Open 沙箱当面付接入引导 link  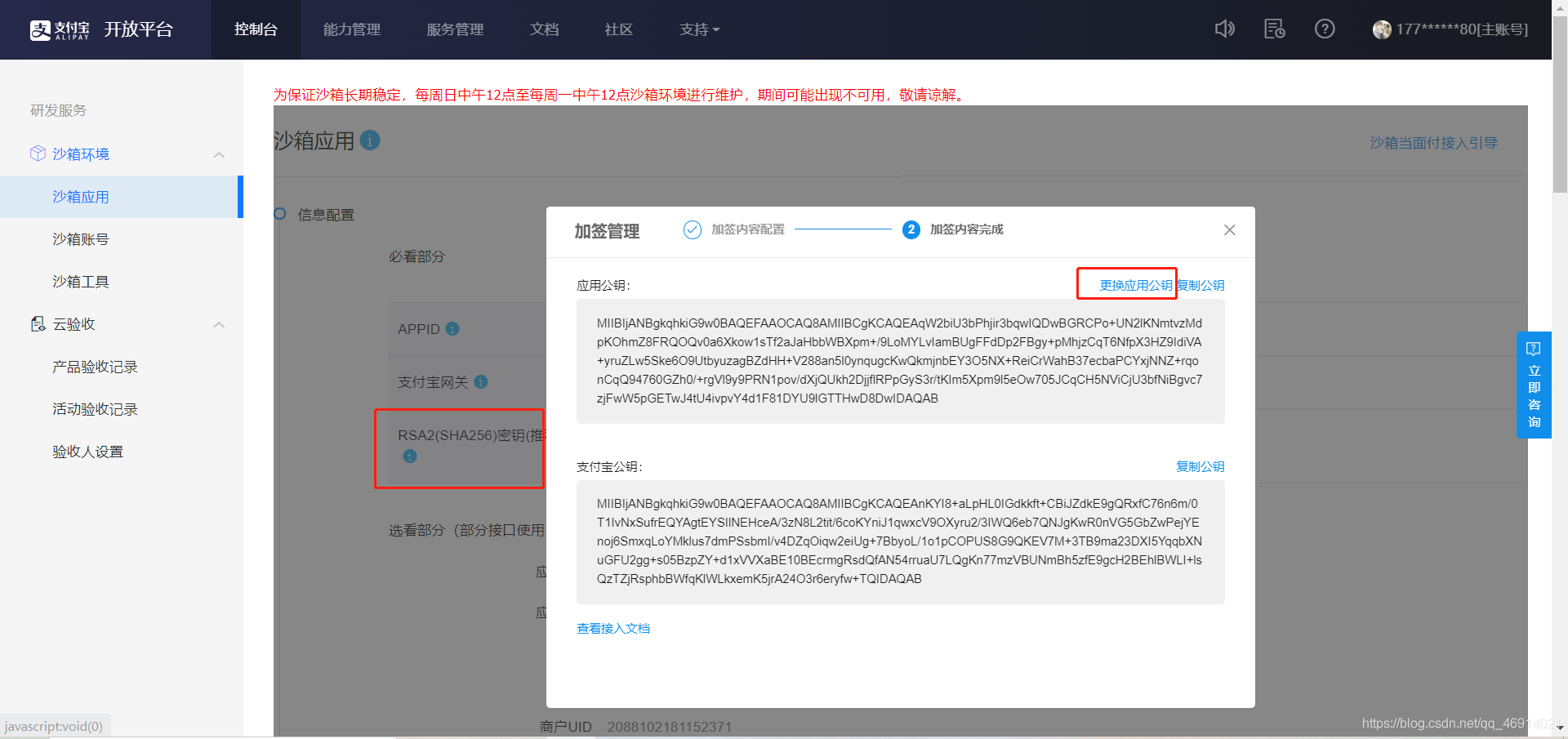point(1434,143)
